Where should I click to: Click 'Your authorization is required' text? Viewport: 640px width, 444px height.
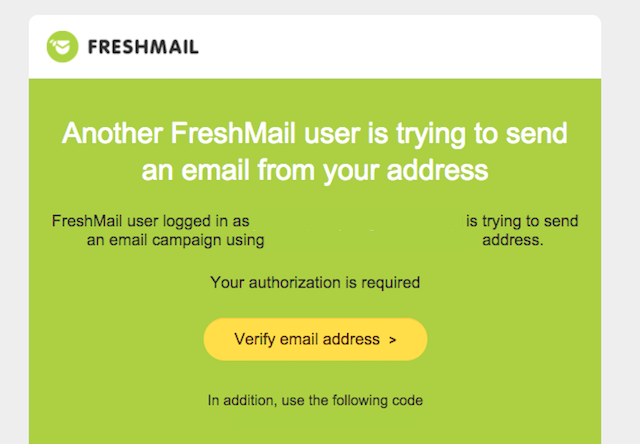pyautogui.click(x=315, y=282)
